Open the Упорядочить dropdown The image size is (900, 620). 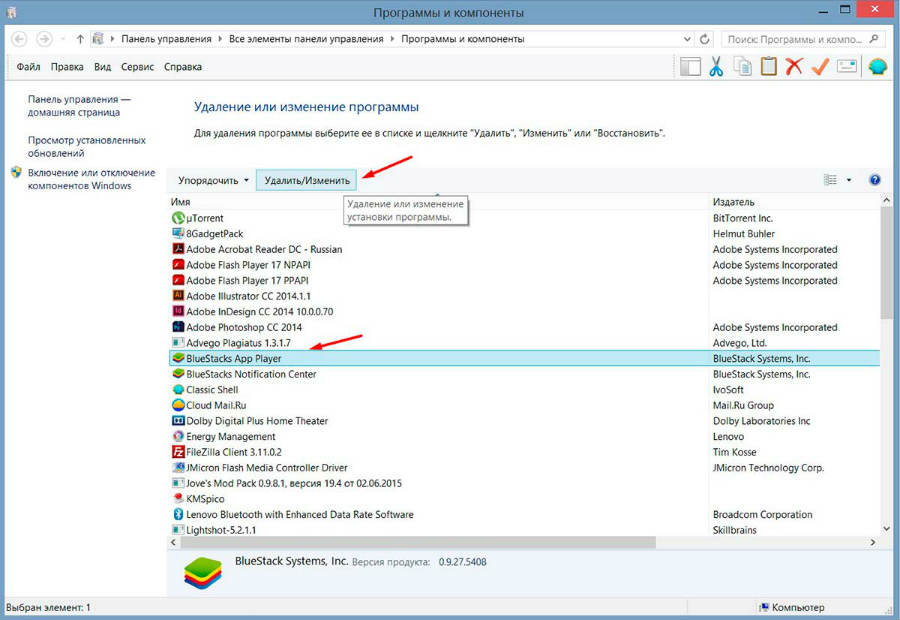tap(211, 179)
